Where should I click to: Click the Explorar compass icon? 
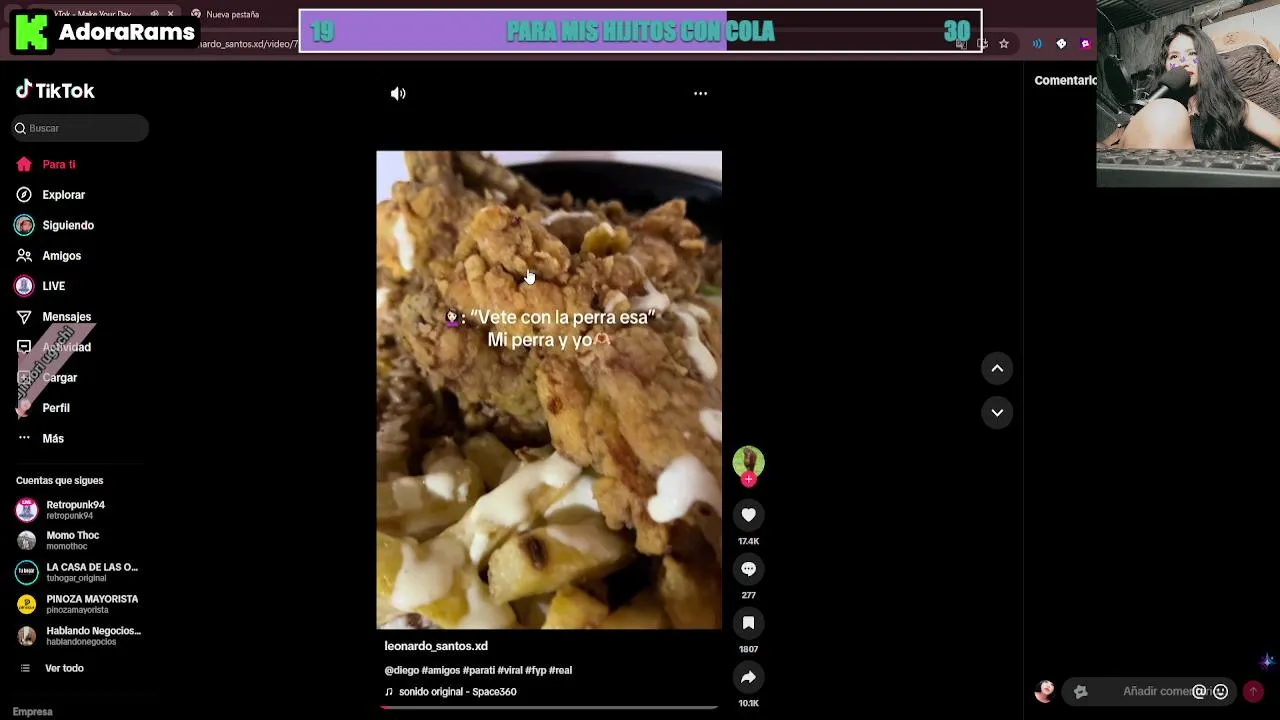pos(24,195)
